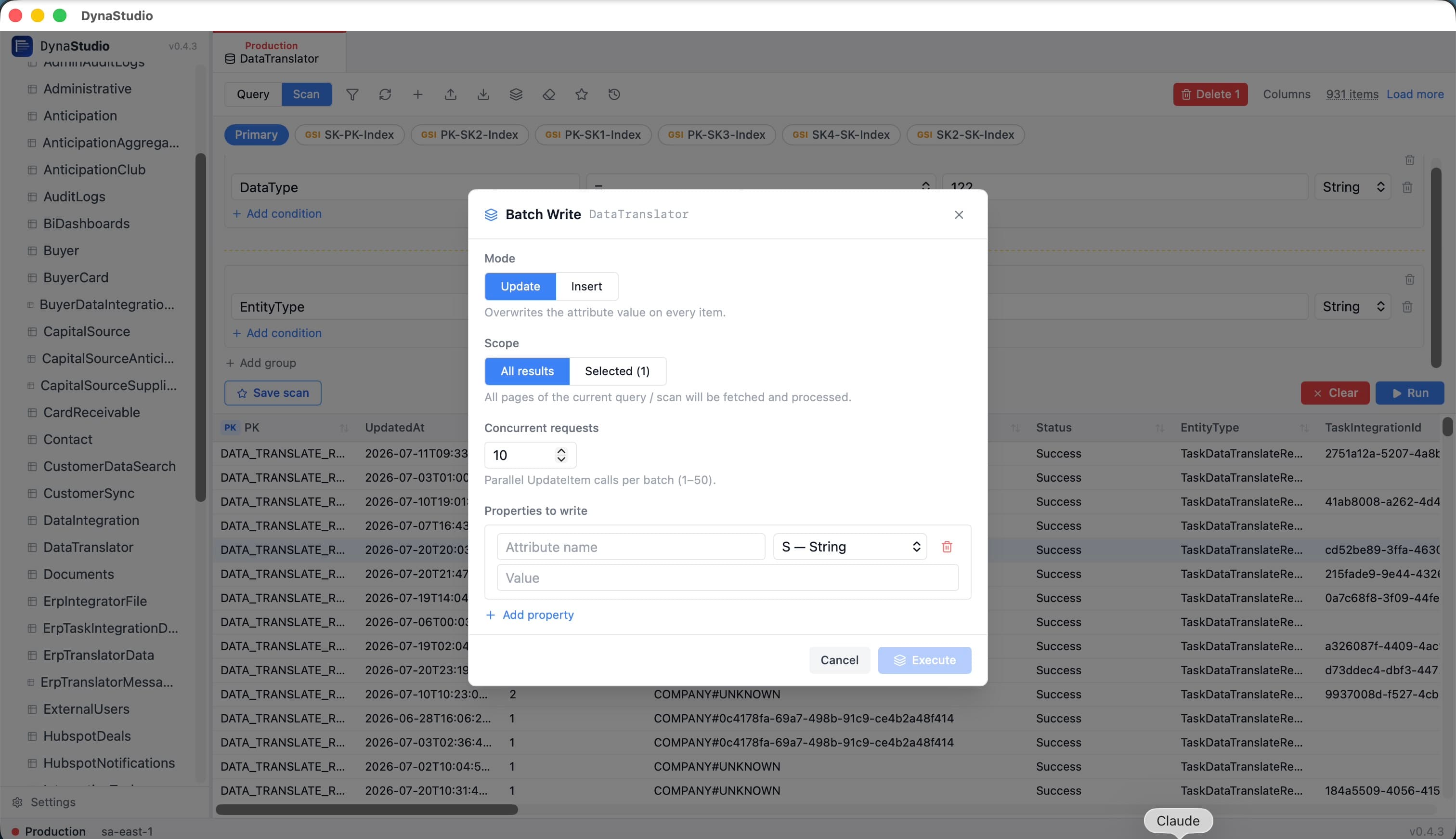The width and height of the screenshot is (1456, 839).
Task: Click the batch write layers toolbar icon
Action: (x=516, y=94)
